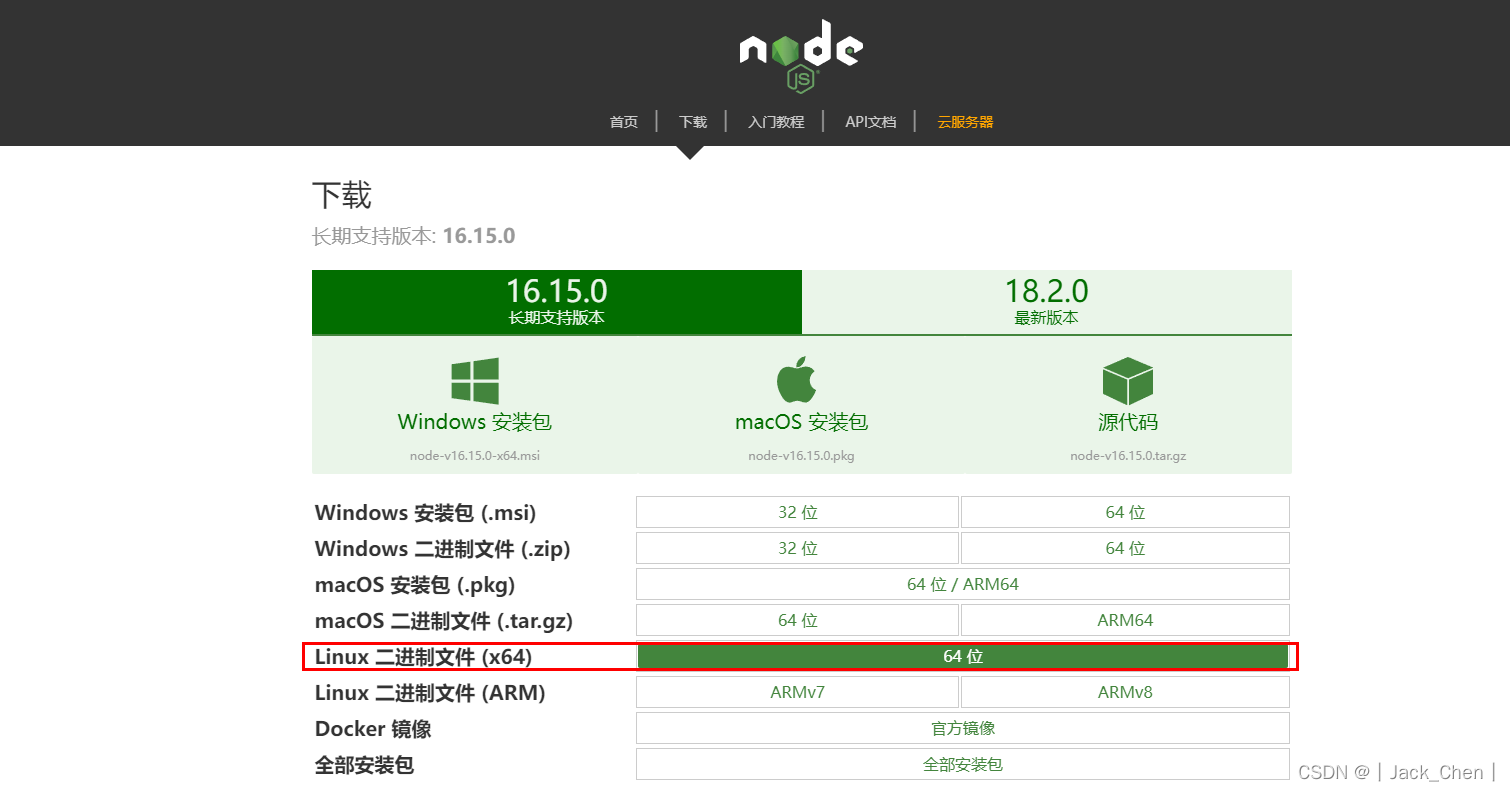This screenshot has height=791, width=1510.
Task: Click the Linux 二进制文件 (ARM) row label
Action: (430, 693)
